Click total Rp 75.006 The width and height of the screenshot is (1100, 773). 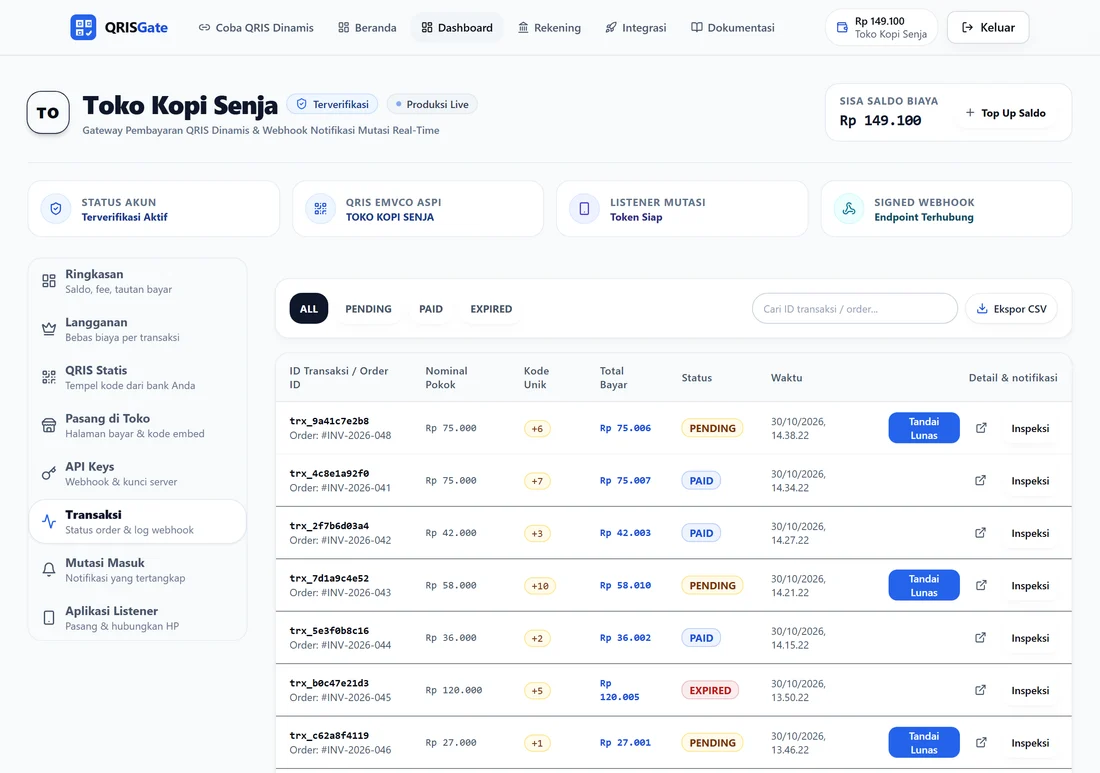pos(625,428)
